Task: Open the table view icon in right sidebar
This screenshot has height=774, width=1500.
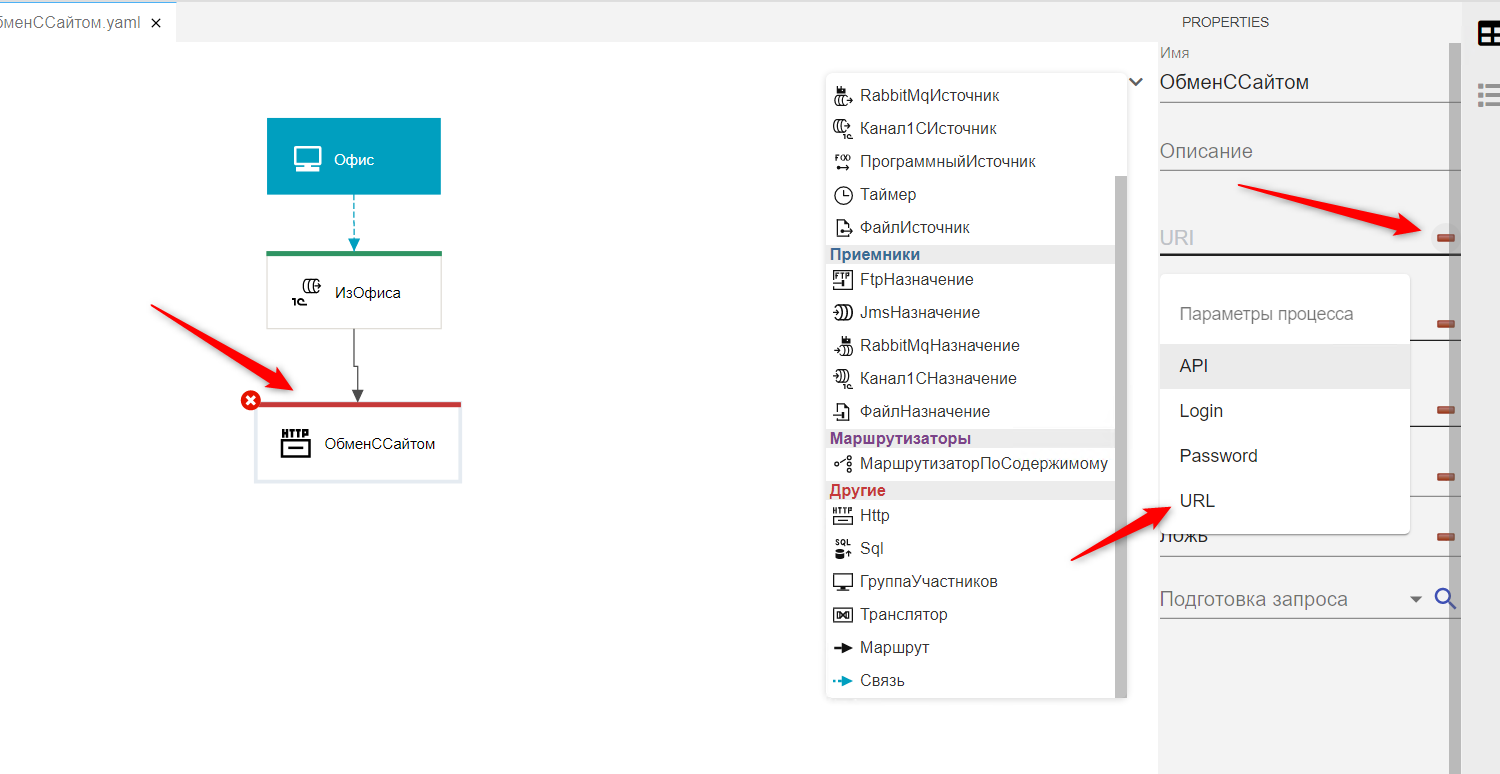Action: tap(1489, 34)
